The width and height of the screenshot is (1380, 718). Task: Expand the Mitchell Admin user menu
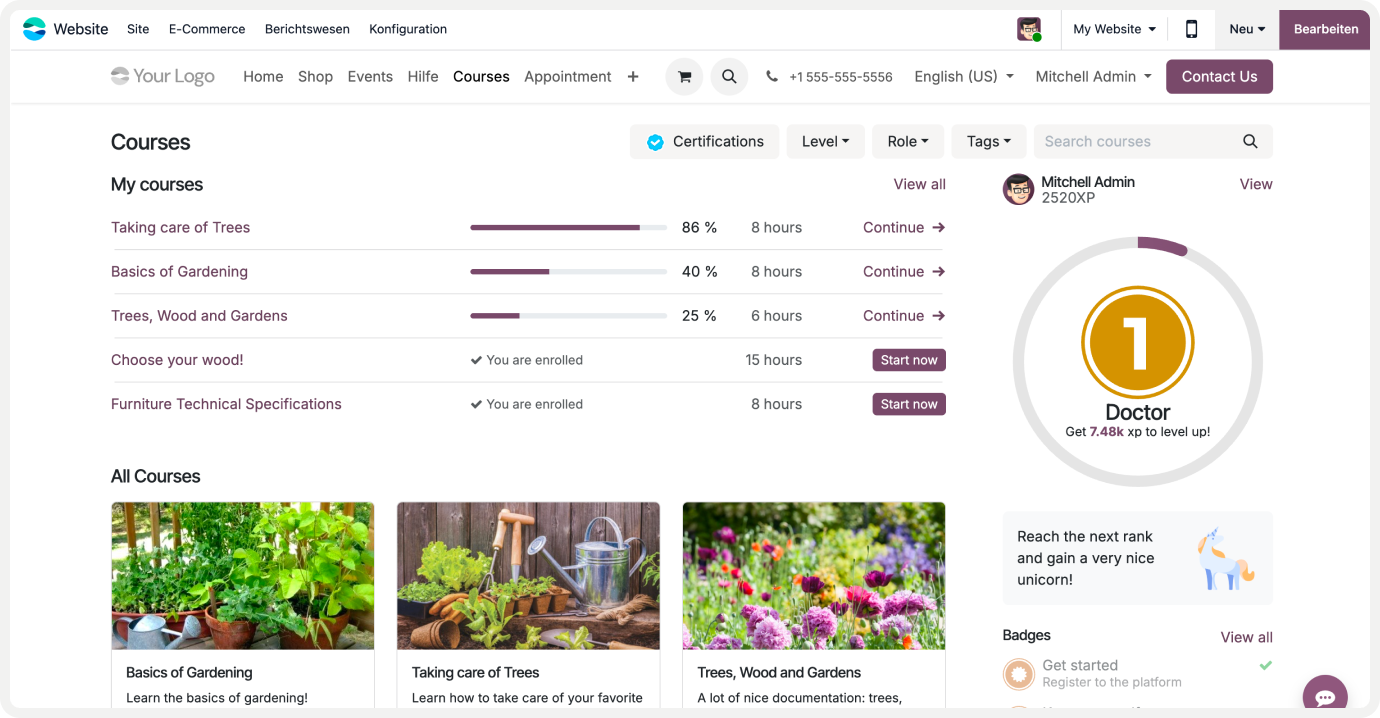point(1094,76)
